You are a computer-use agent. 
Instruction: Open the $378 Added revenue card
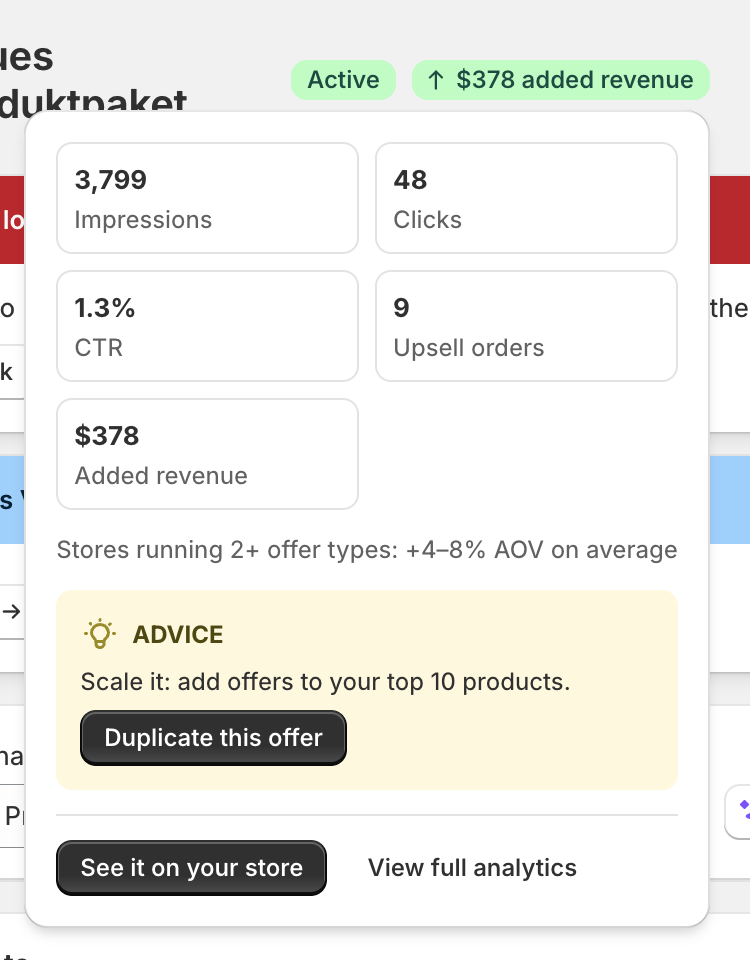coord(207,454)
